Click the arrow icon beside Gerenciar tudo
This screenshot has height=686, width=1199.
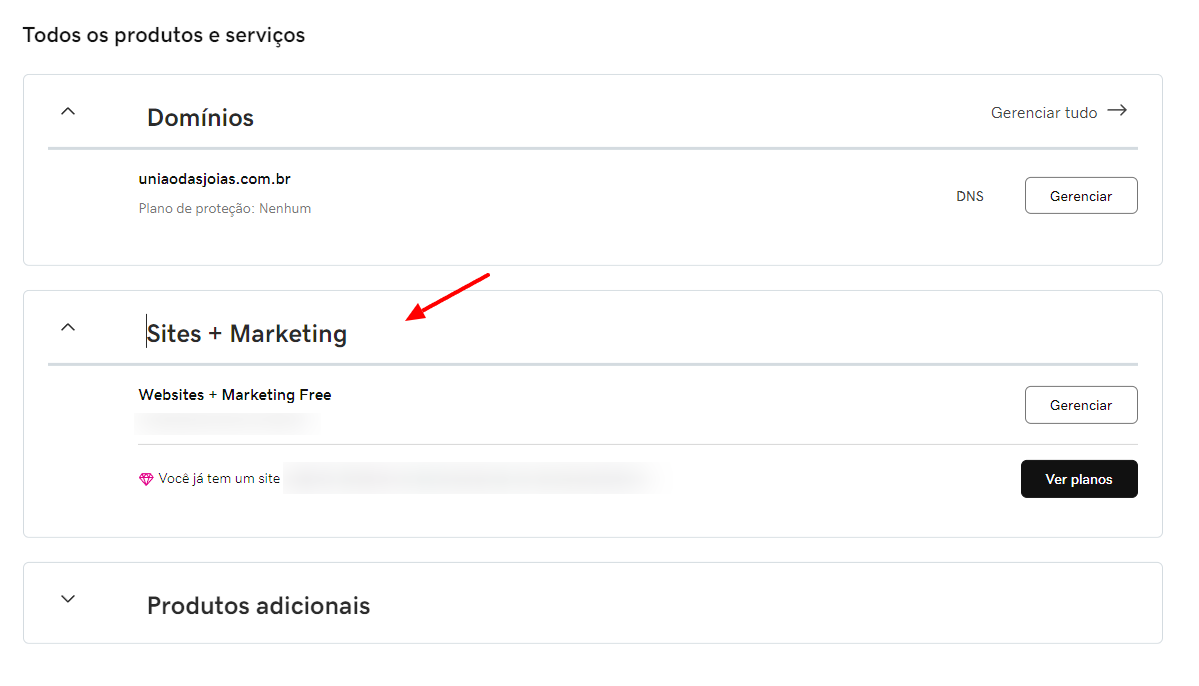[x=1117, y=111]
